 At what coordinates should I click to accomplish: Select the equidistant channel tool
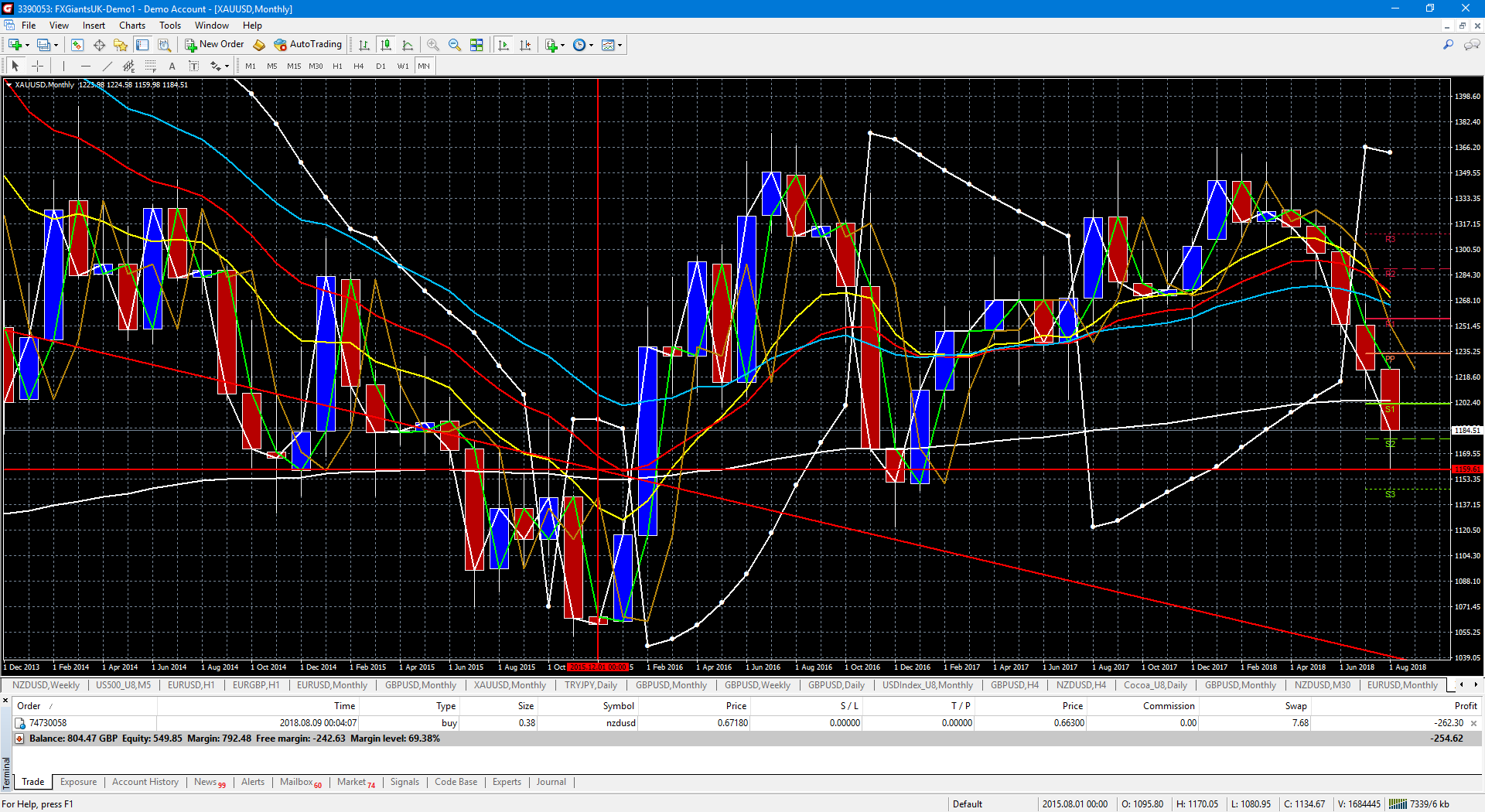[128, 66]
